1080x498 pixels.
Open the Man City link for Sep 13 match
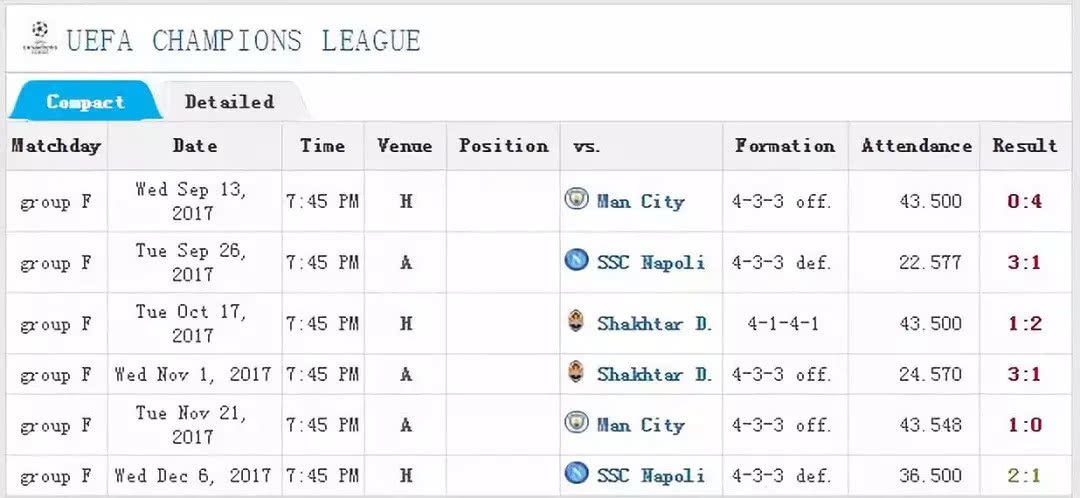[x=641, y=201]
